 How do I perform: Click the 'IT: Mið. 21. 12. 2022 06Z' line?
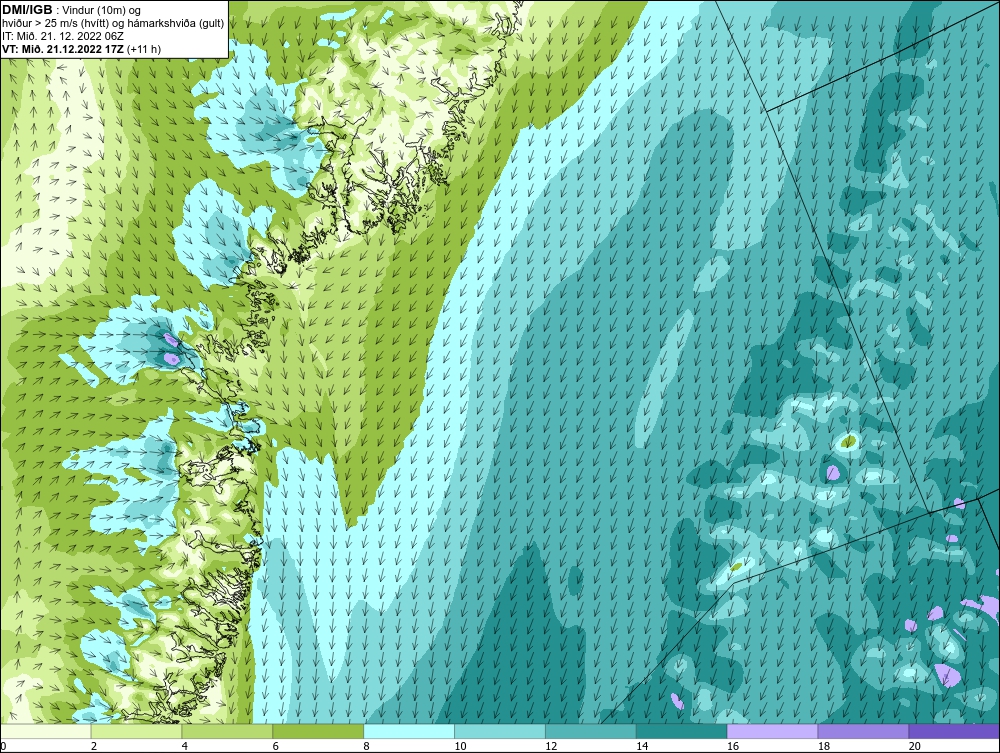pyautogui.click(x=62, y=36)
